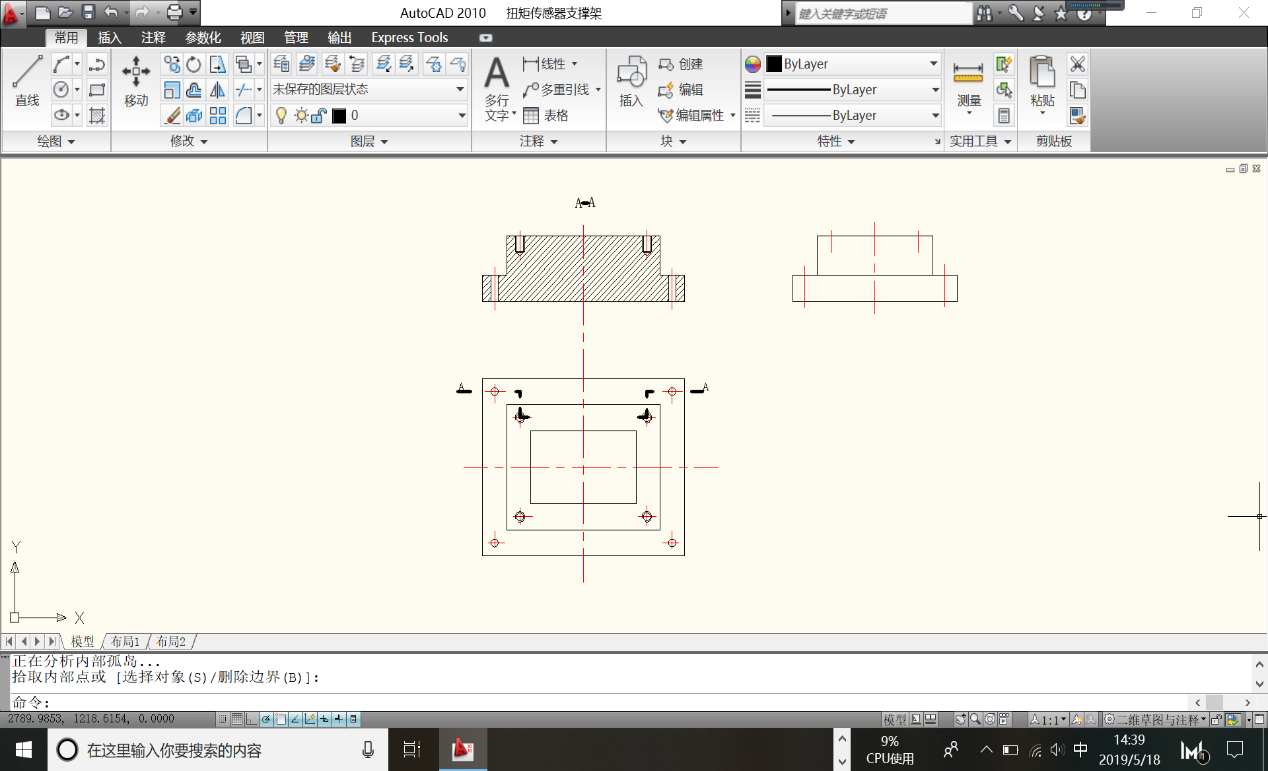
Task: Click the 表格 table button
Action: [x=546, y=116]
